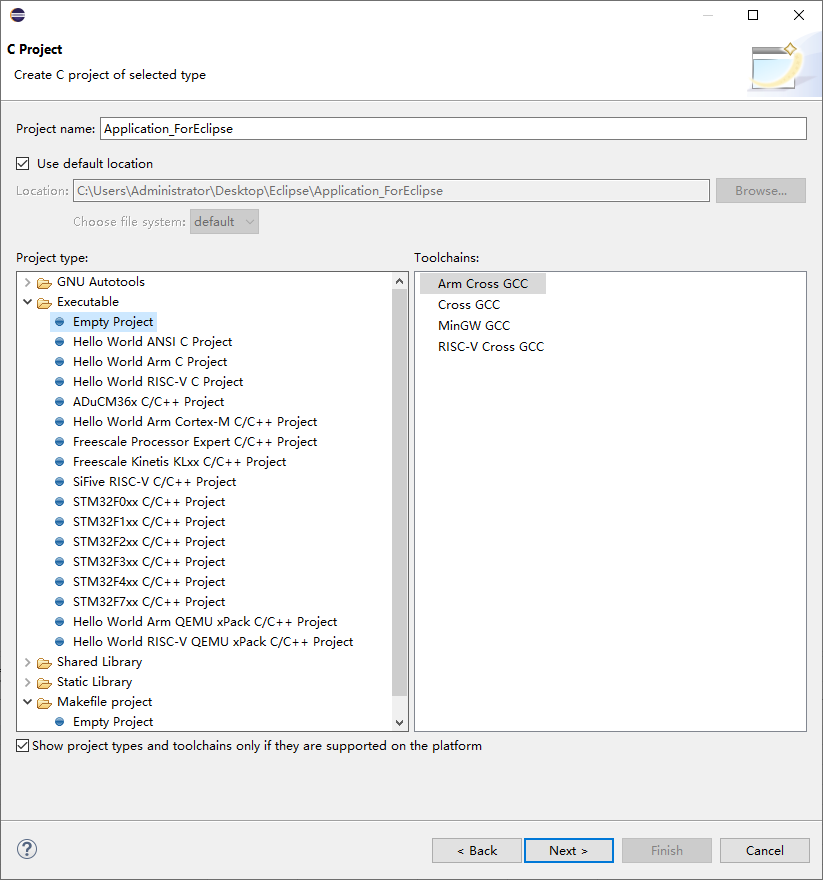Click the Cancel button
Image resolution: width=823 pixels, height=880 pixels.
pyautogui.click(x=765, y=850)
